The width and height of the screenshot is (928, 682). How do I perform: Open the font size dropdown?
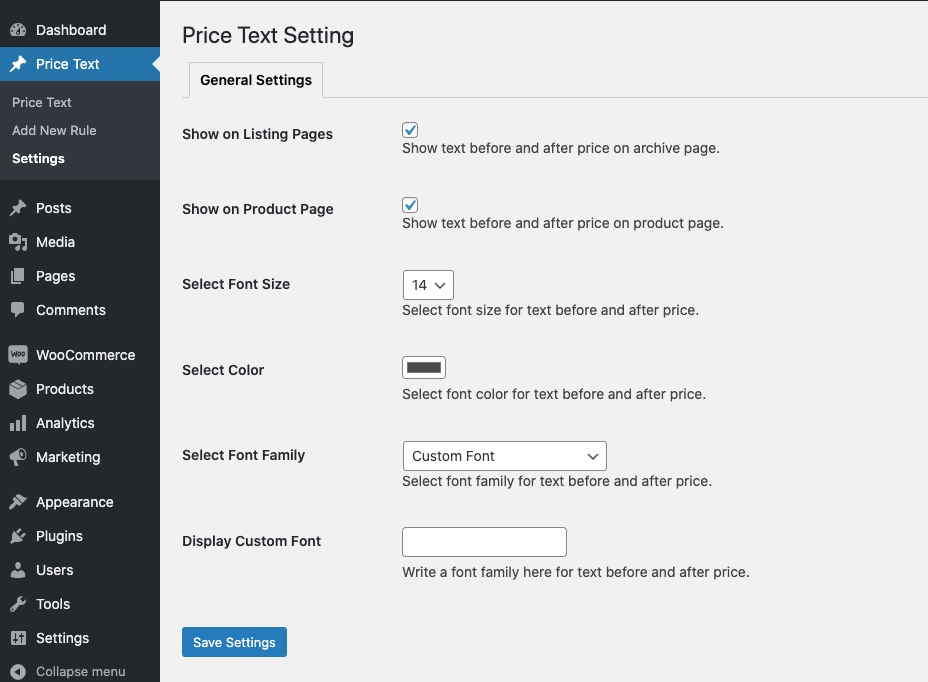coord(428,285)
